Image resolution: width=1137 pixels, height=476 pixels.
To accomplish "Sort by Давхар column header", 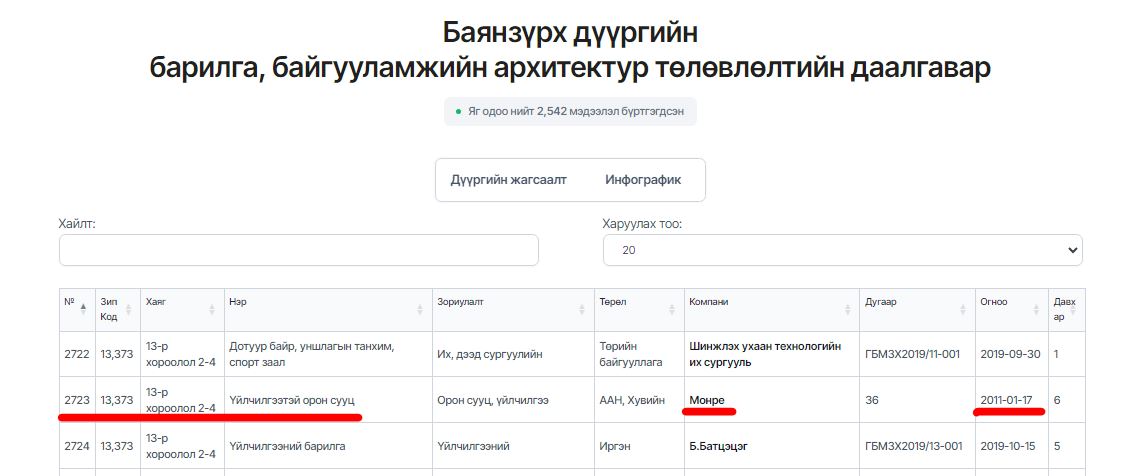I will pyautogui.click(x=1064, y=309).
